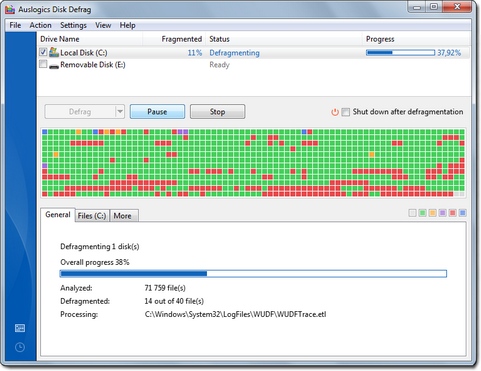
Task: Click the Overall progress 38% label
Action: [x=95, y=262]
